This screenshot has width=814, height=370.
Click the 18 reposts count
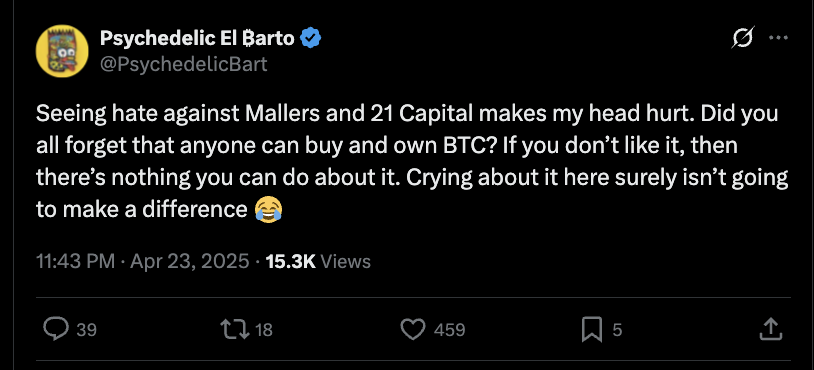pyautogui.click(x=264, y=330)
